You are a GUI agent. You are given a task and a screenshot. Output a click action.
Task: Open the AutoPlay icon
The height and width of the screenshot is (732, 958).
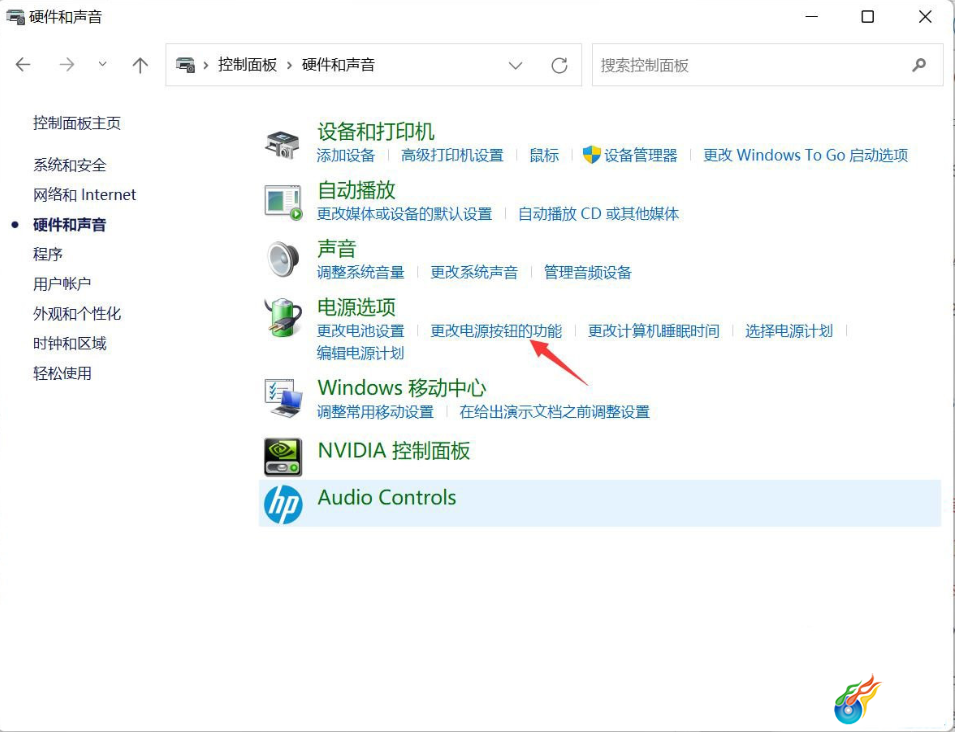(x=283, y=202)
